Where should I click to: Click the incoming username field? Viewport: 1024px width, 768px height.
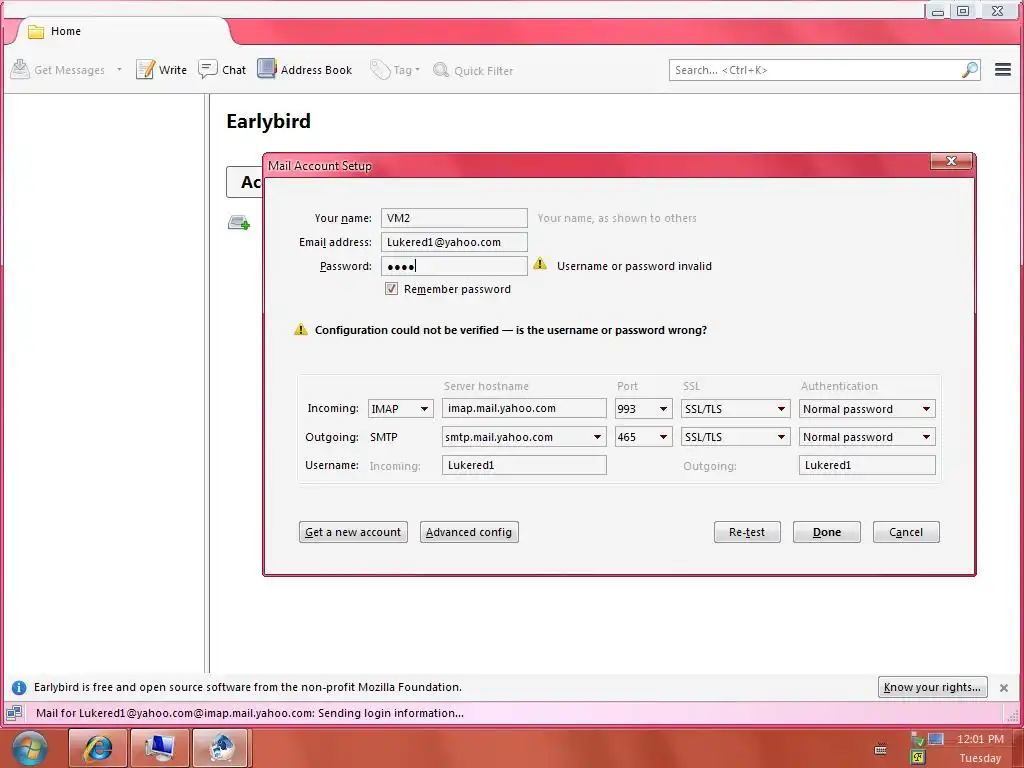(x=524, y=465)
